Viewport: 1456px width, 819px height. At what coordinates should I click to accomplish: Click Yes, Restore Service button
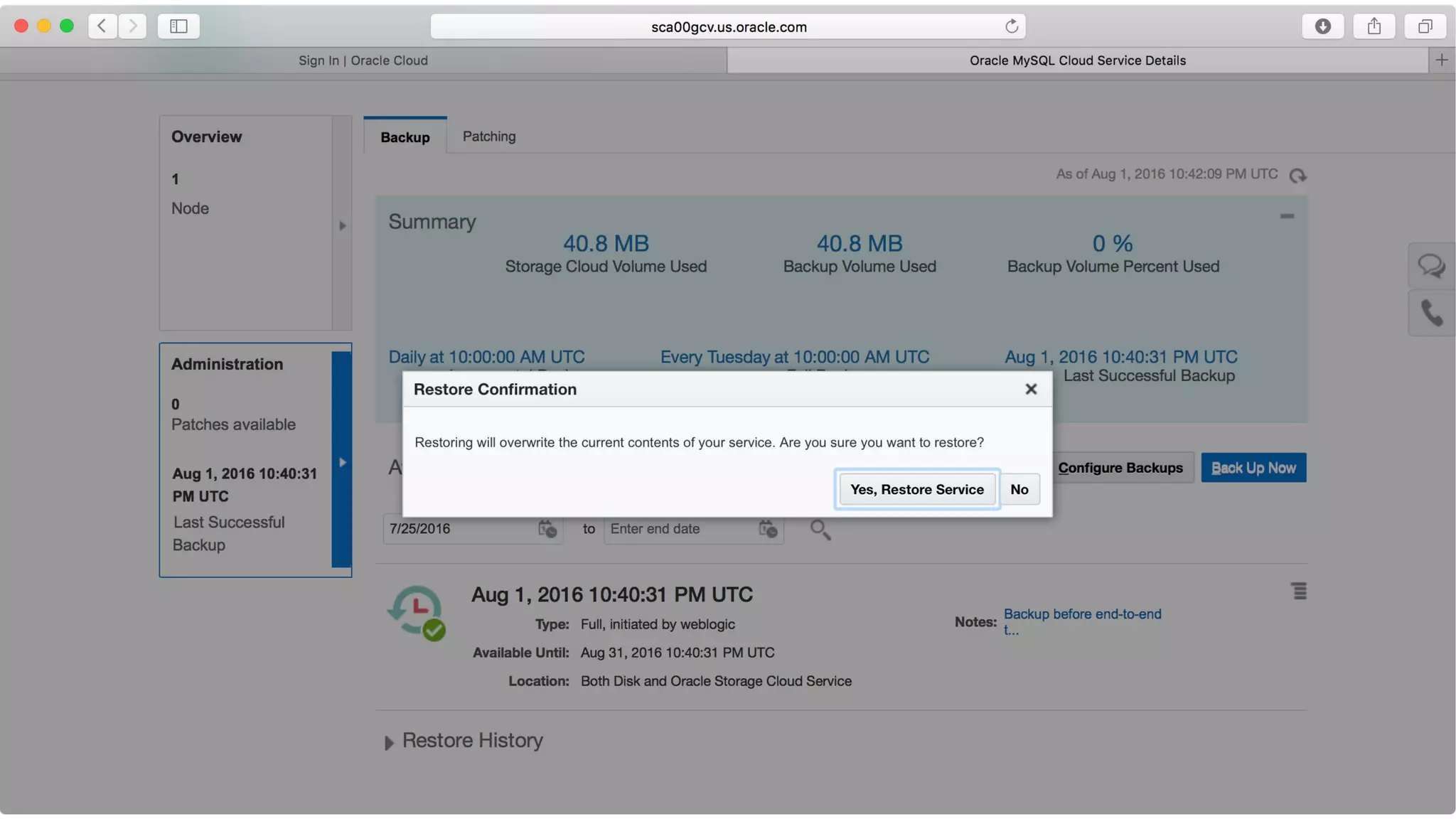point(916,489)
